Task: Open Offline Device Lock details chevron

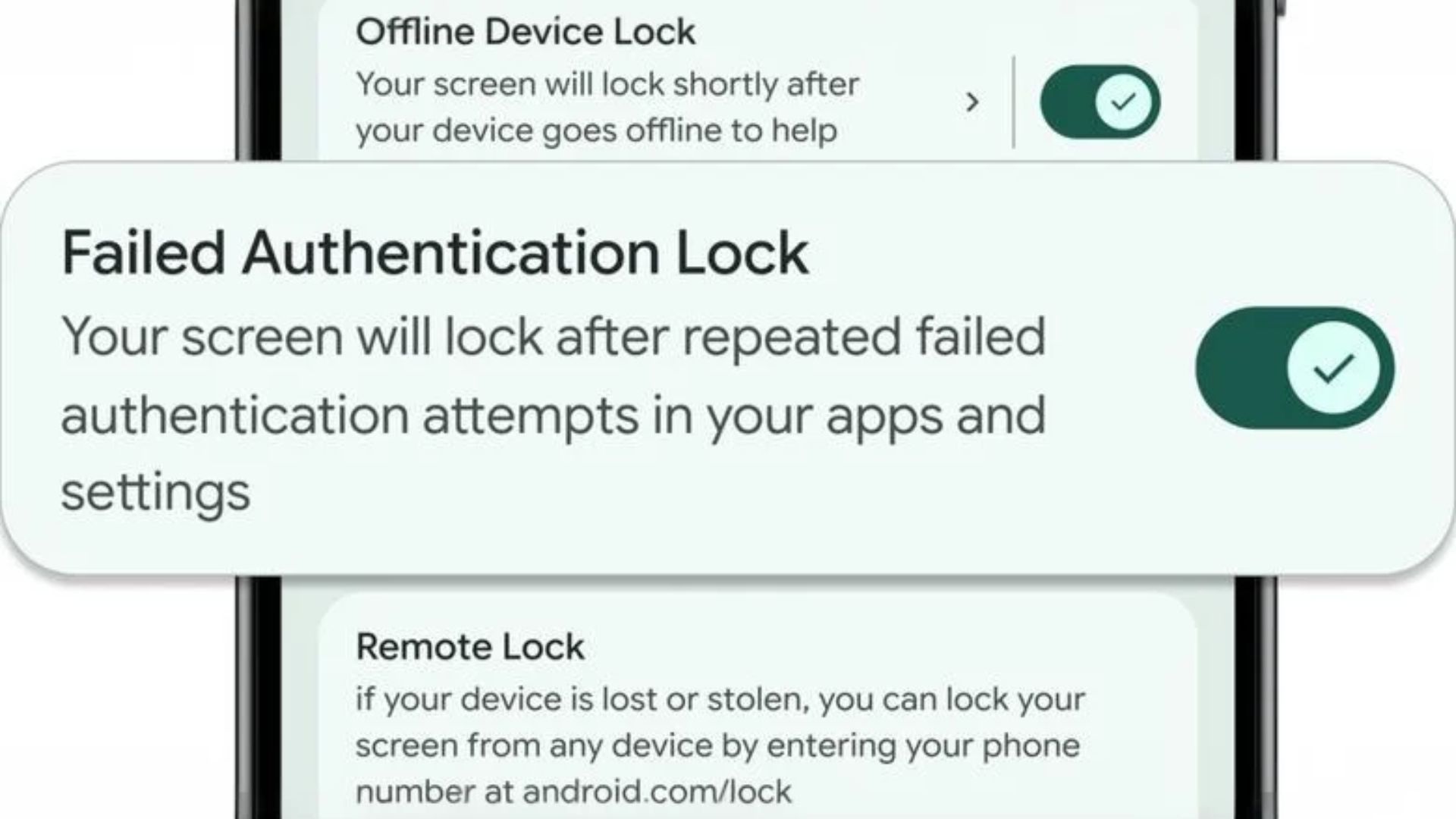Action: (x=972, y=102)
